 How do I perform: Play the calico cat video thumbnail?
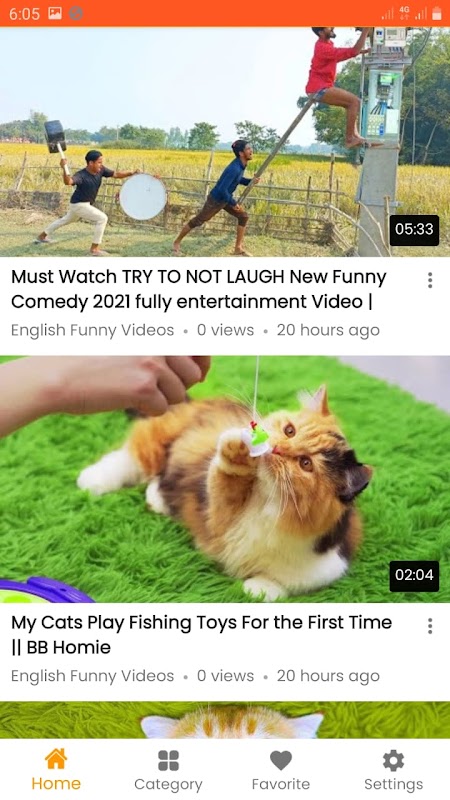pos(225,479)
